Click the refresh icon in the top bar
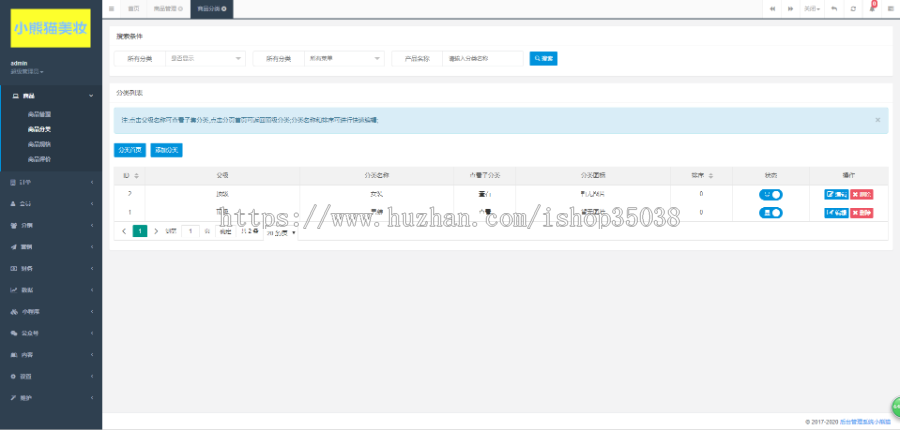 click(853, 9)
